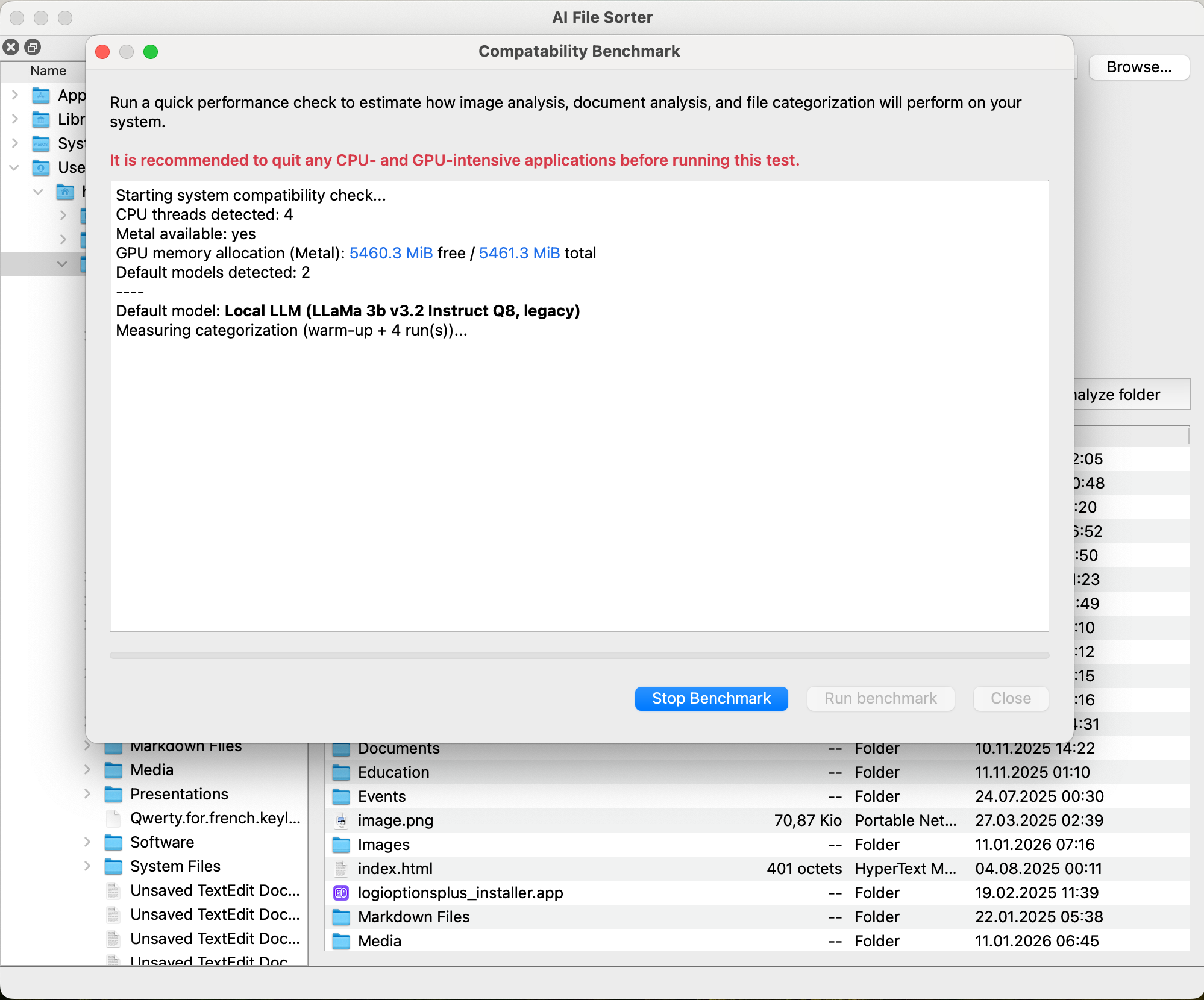Click the Portable Net... type cell
1204x1000 pixels.
click(905, 820)
